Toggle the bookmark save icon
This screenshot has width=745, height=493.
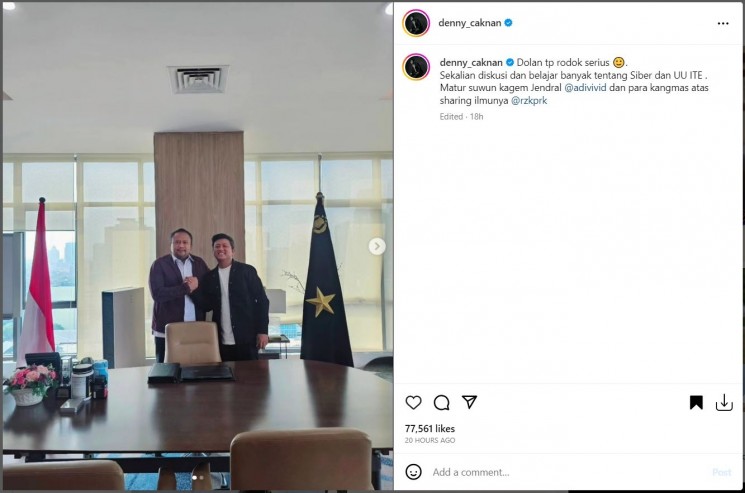[696, 402]
